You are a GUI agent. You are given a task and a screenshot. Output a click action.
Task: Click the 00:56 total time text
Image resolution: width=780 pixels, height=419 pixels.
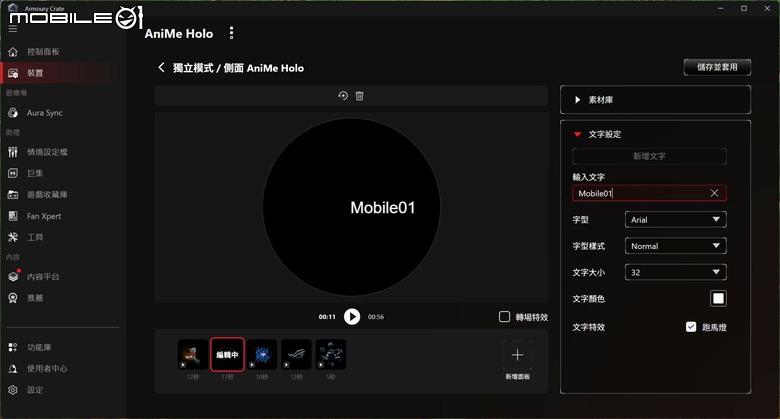pos(376,316)
